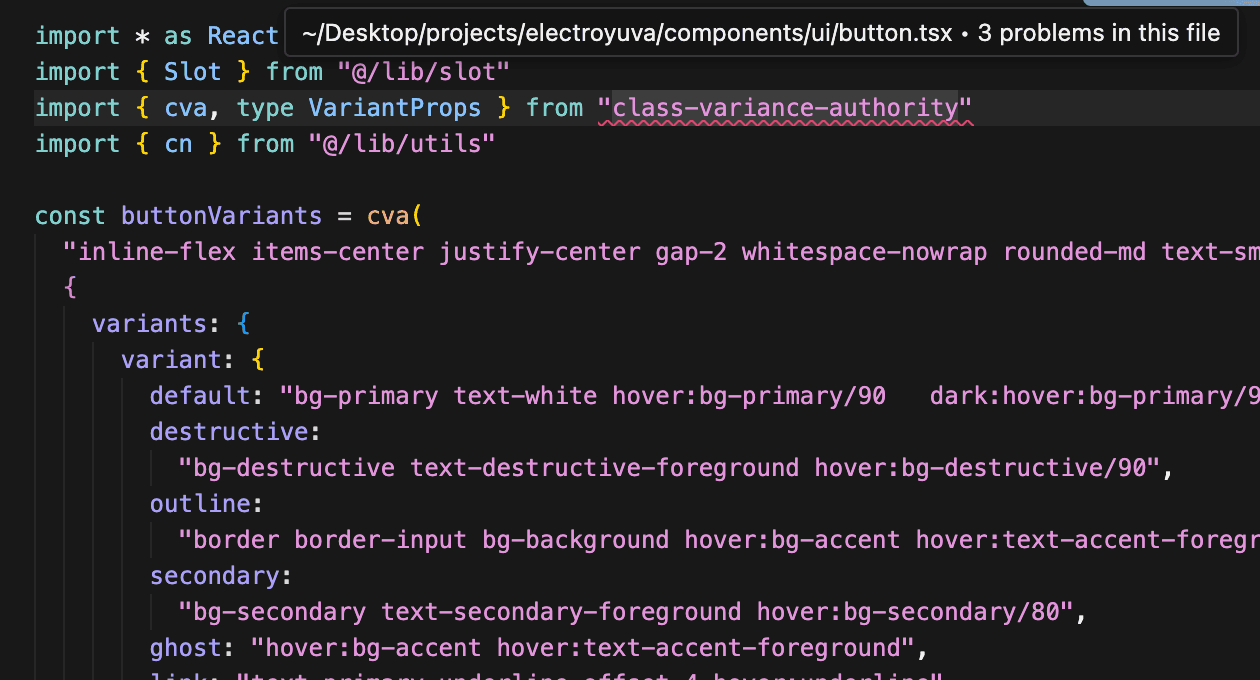Screen dimensions: 1260x680
Task: Click the "@/lib/utils" module path
Action: coord(403,144)
